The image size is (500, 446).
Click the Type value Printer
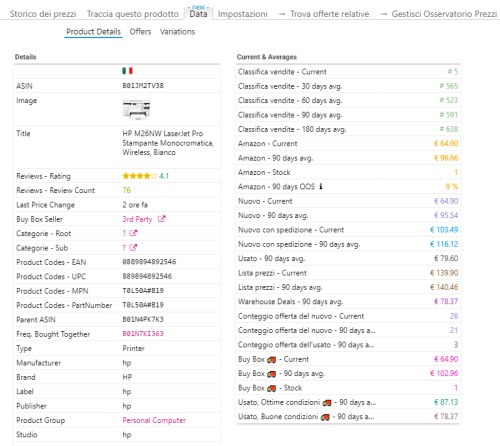pyautogui.click(x=133, y=348)
